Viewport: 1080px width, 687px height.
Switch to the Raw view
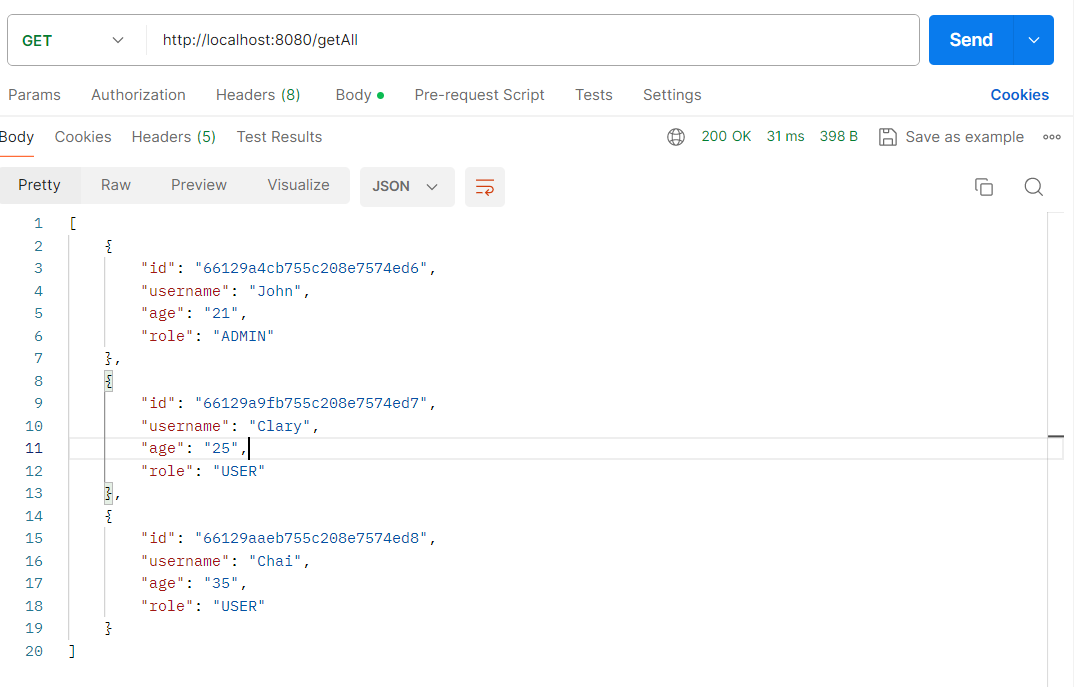pos(116,185)
